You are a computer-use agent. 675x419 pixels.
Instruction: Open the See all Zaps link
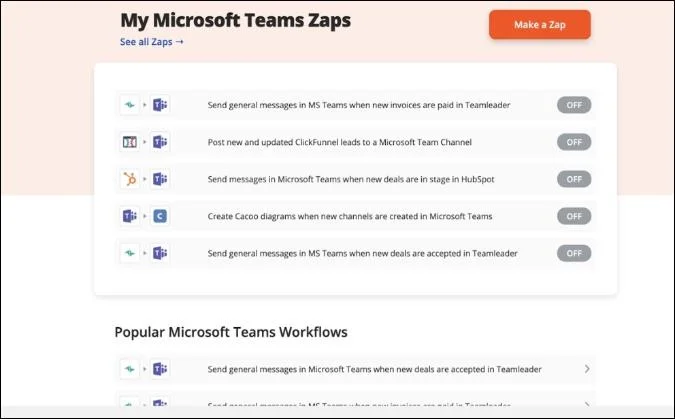(152, 42)
